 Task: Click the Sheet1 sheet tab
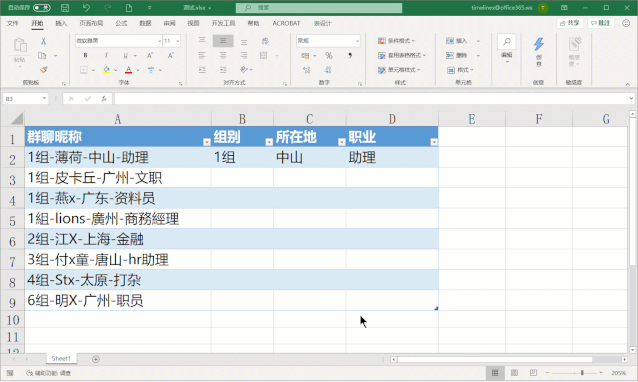[61, 358]
